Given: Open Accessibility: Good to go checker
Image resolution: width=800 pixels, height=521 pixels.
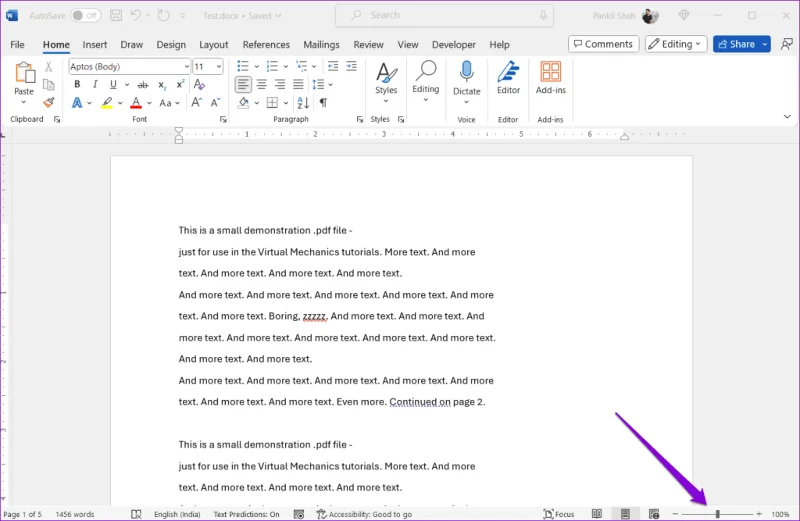Looking at the screenshot, I should (364, 514).
